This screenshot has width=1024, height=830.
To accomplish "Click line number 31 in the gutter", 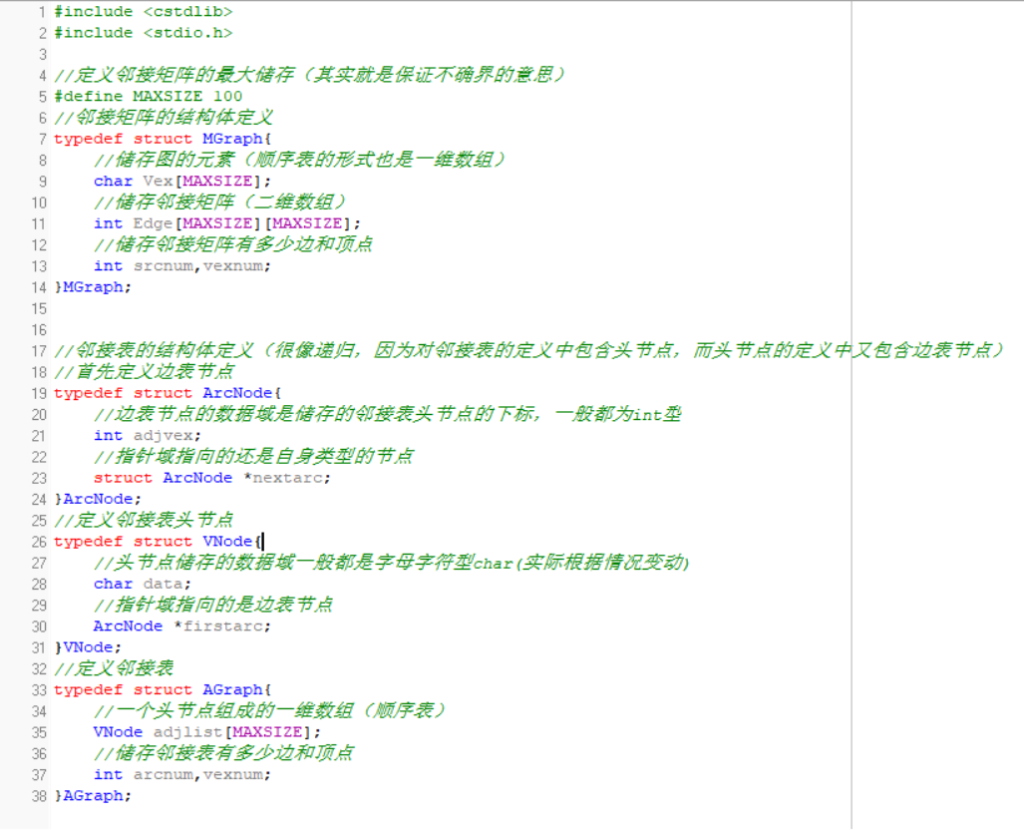I will pyautogui.click(x=37, y=647).
